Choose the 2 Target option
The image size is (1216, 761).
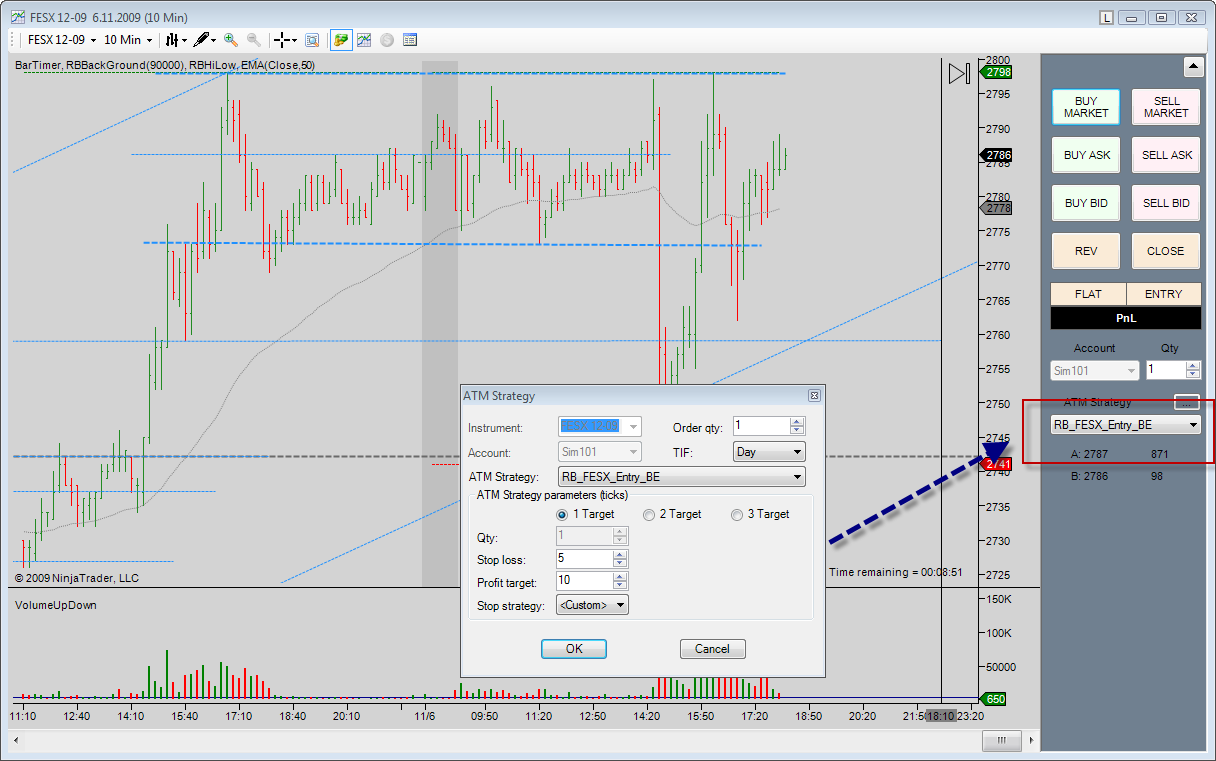click(x=650, y=515)
